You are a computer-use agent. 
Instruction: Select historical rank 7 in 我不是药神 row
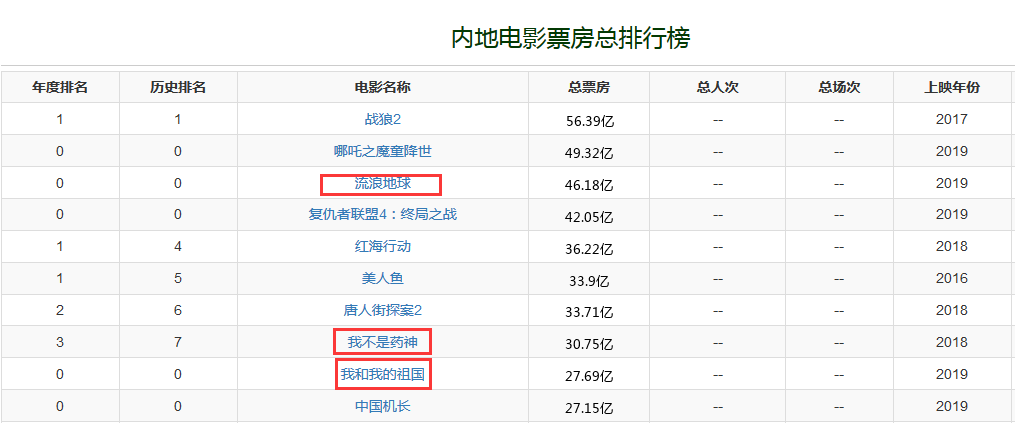(x=178, y=342)
